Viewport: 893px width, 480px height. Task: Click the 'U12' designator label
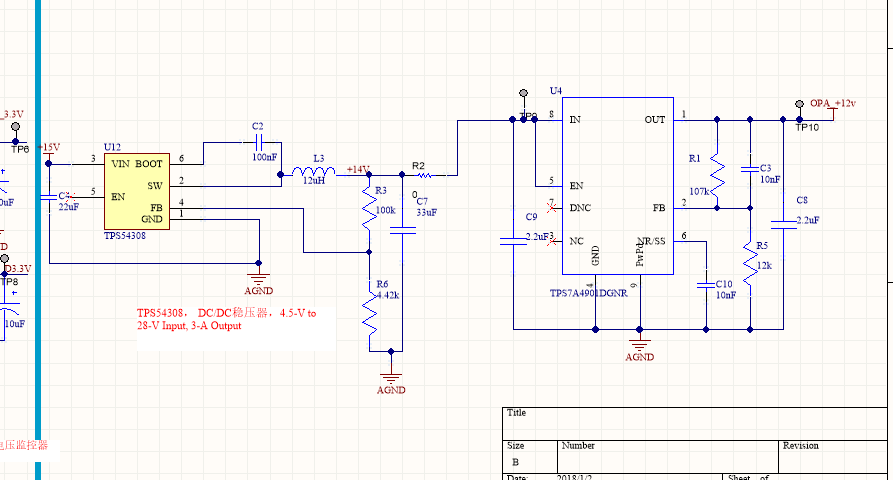point(112,147)
